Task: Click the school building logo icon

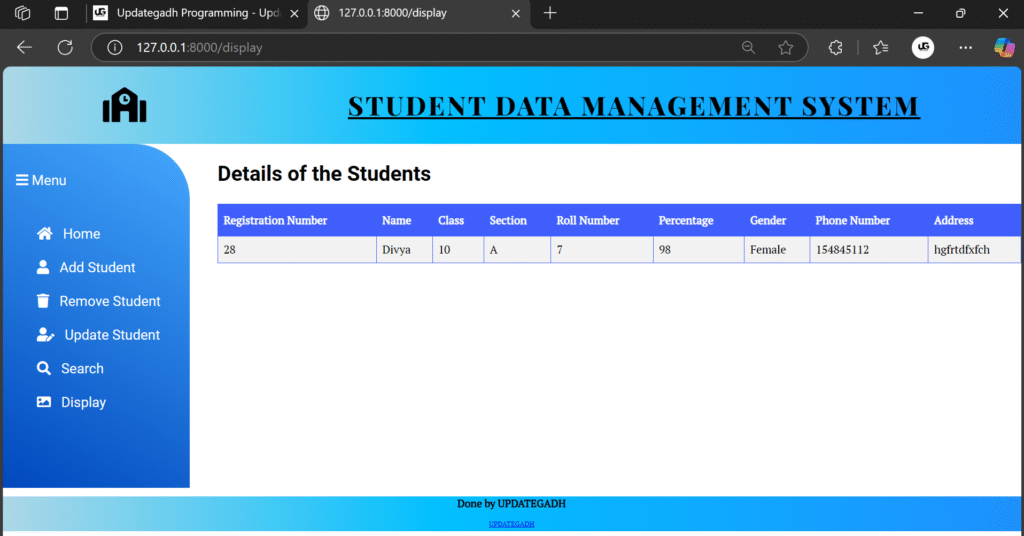Action: 125,105
